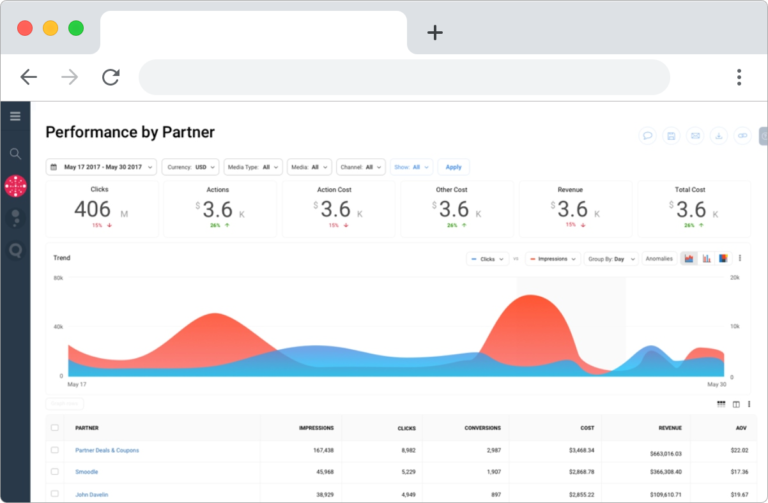Click the share link icon

(743, 136)
